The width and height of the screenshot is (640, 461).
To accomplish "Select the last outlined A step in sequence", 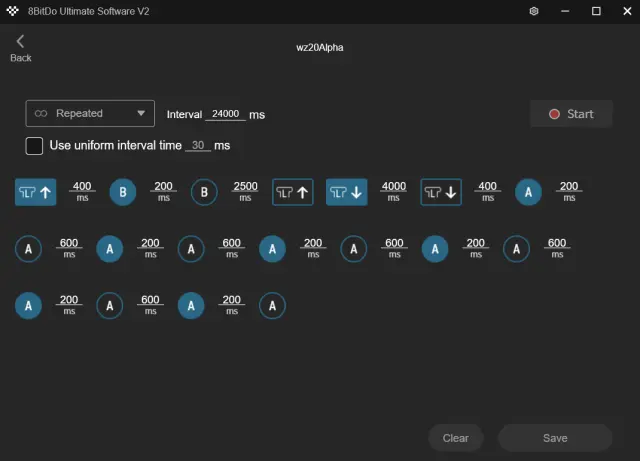I will 272,306.
